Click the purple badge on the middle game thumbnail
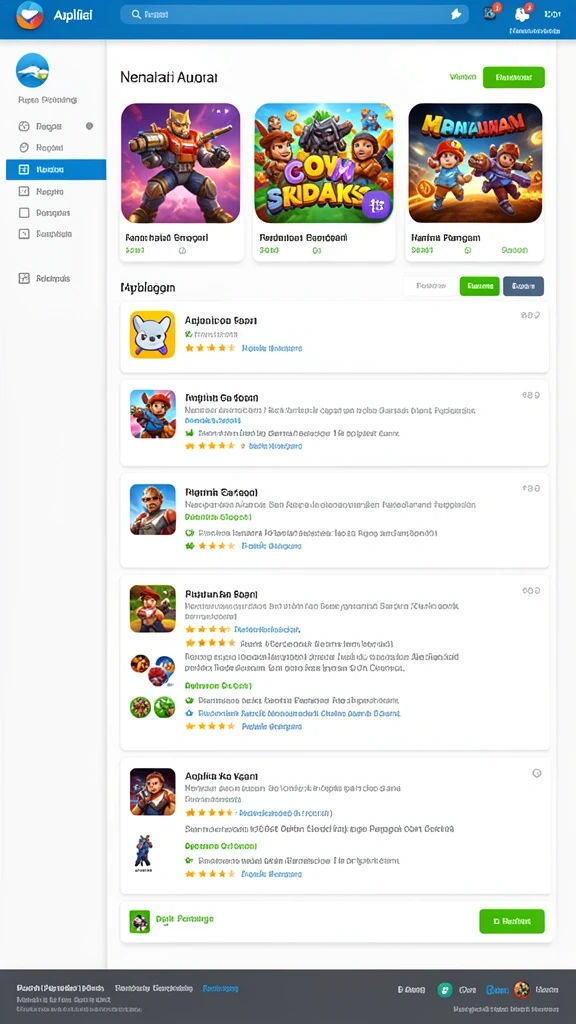 tap(376, 205)
